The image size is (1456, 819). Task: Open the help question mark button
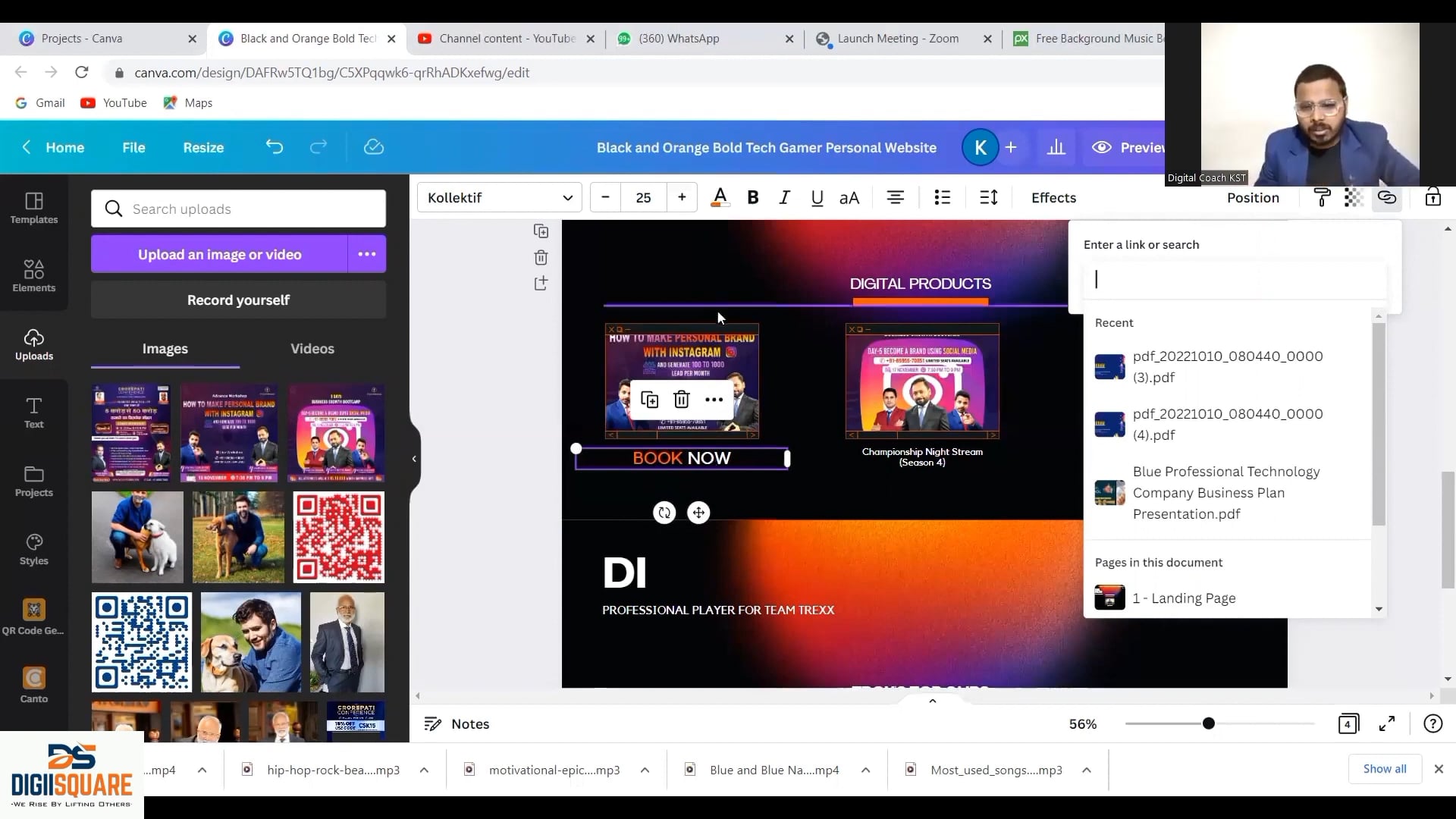click(1432, 724)
